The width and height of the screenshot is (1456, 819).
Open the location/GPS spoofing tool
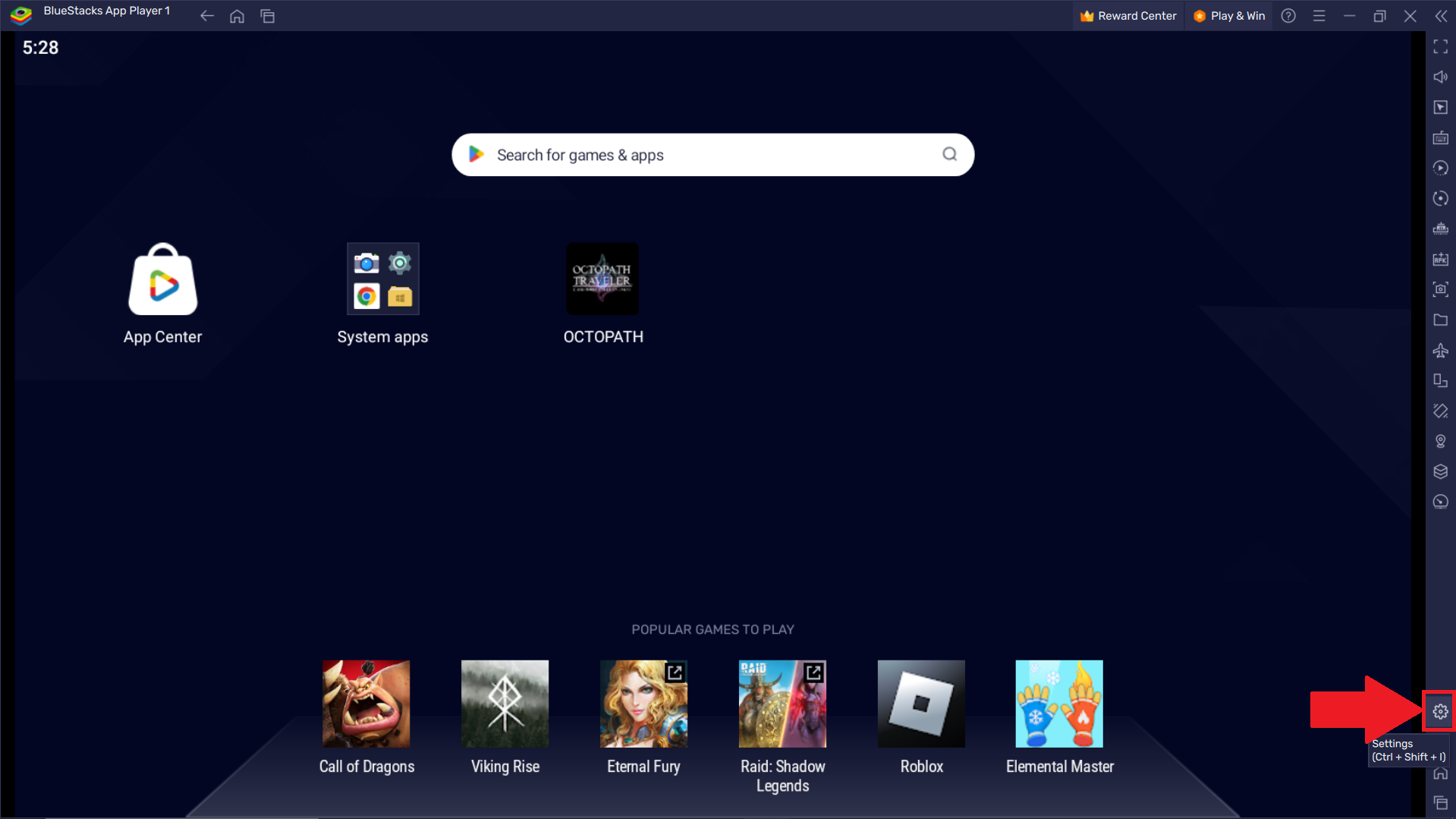pyautogui.click(x=1440, y=440)
